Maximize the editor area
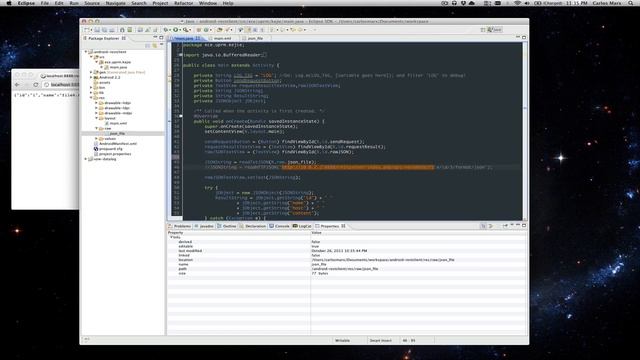Viewport: 640px width, 360px height. click(524, 38)
